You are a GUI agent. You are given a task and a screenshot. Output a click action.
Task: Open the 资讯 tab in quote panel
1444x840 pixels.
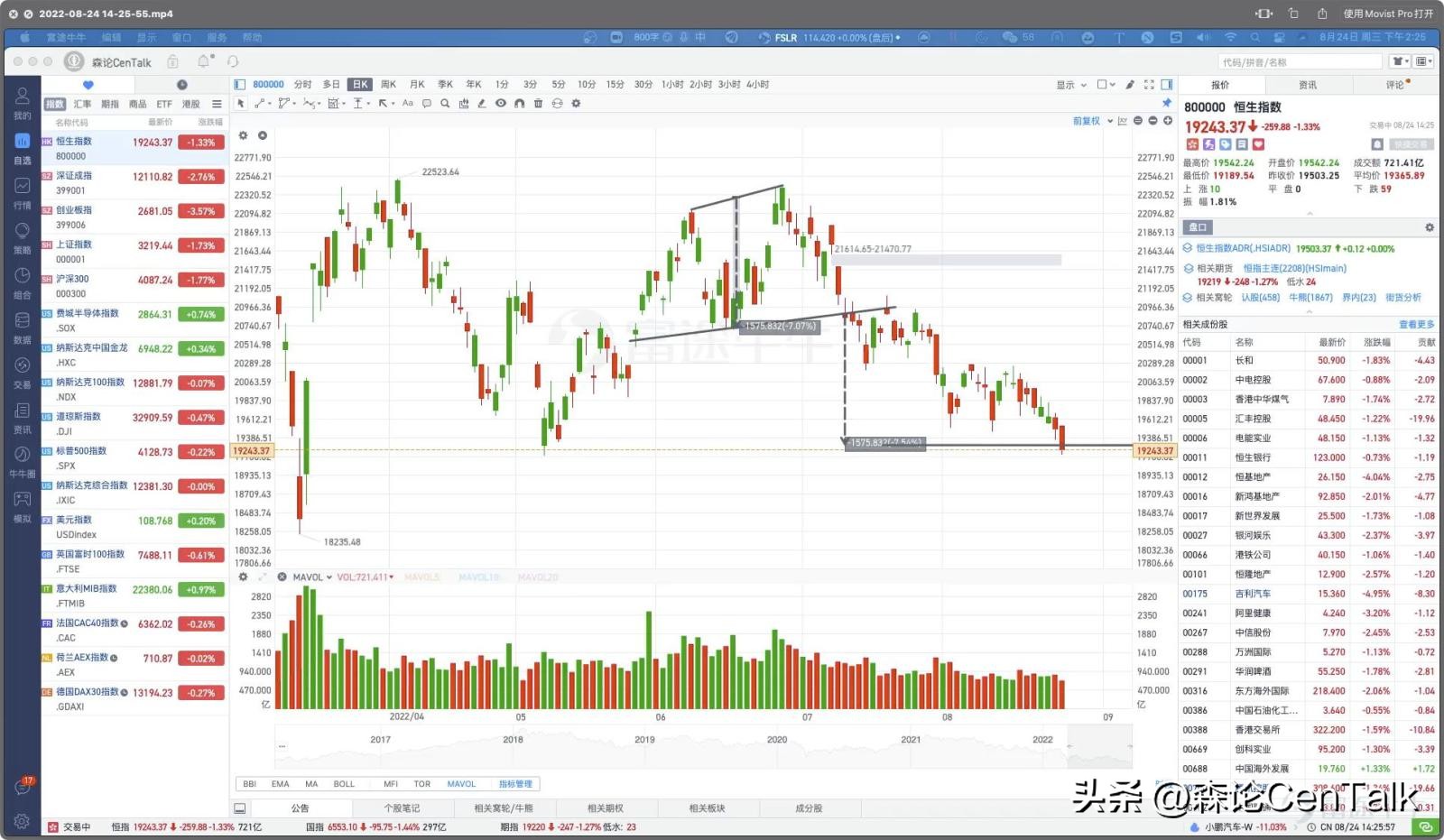pos(1307,84)
